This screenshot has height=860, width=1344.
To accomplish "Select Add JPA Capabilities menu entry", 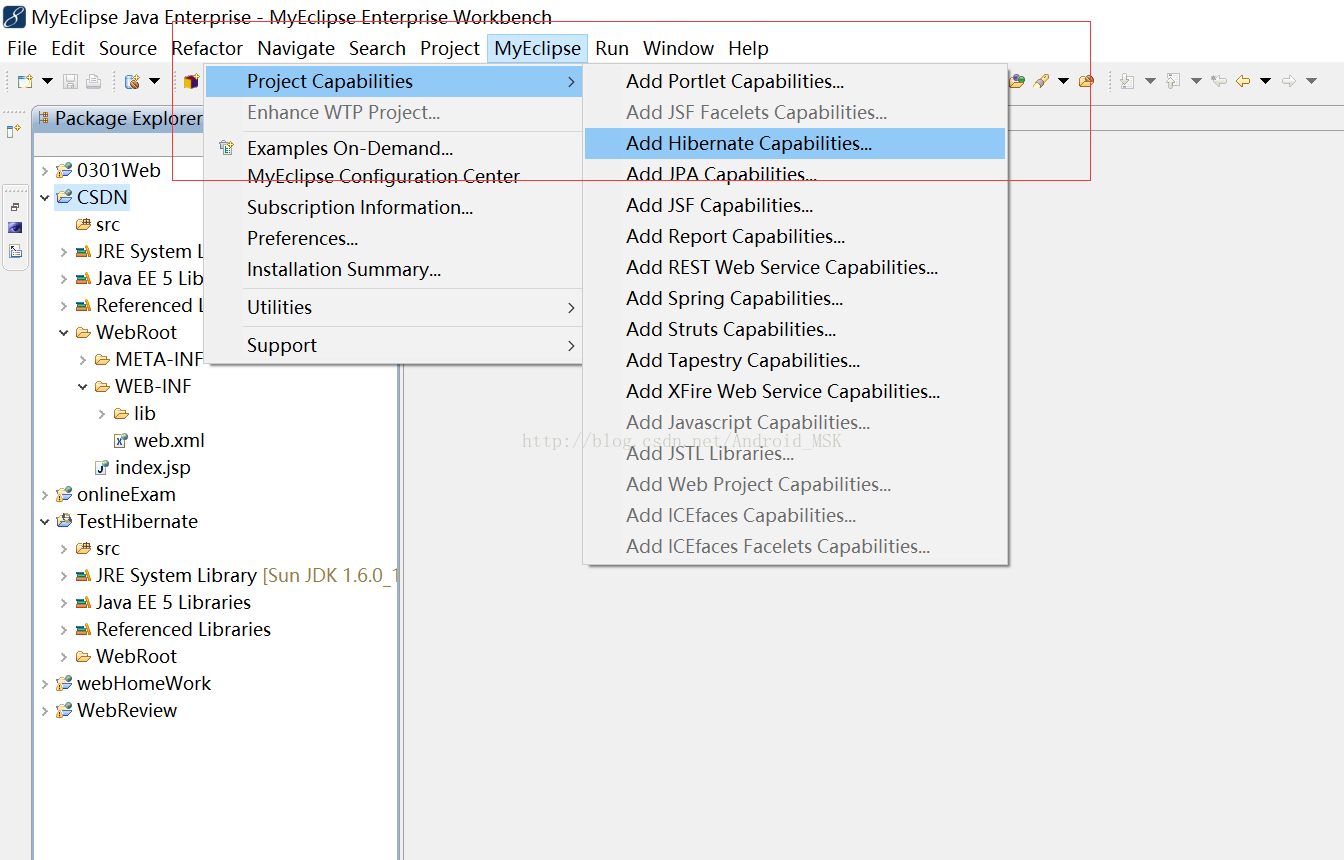I will tap(795, 174).
